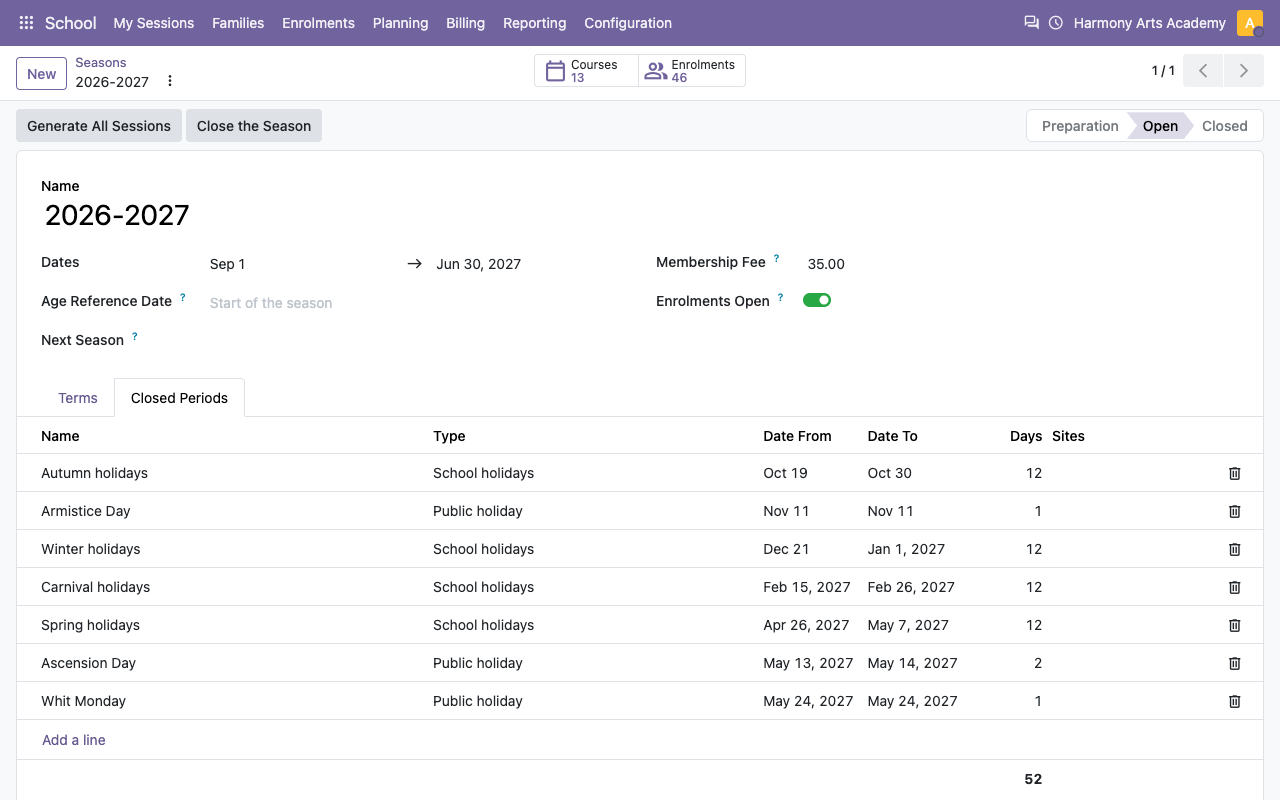Open the Reporting menu
The image size is (1280, 800).
tap(535, 23)
